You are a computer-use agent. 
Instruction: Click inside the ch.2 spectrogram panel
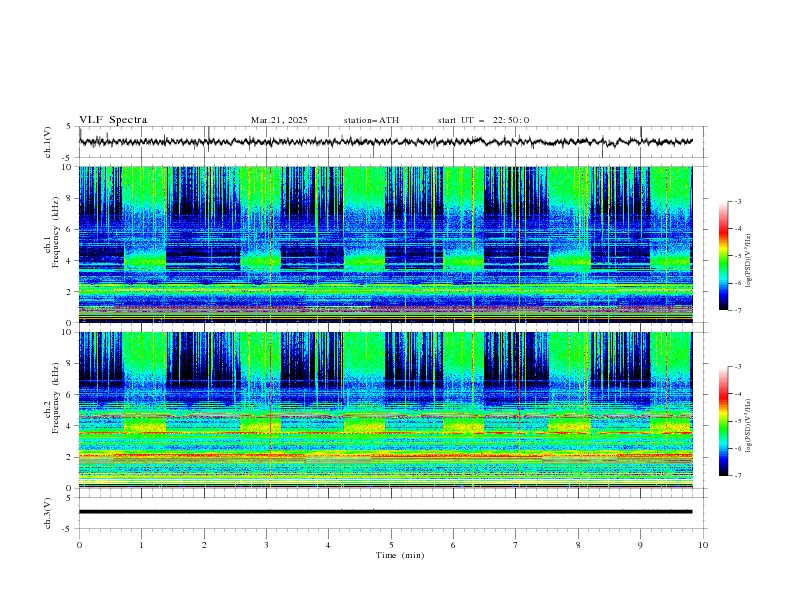pyautogui.click(x=386, y=410)
